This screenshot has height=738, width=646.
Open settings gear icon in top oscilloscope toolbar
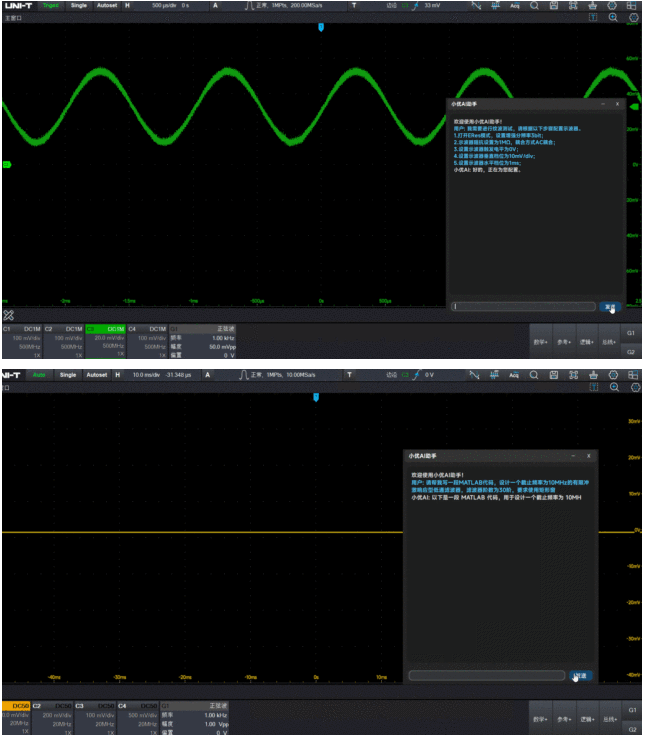pyautogui.click(x=613, y=5)
